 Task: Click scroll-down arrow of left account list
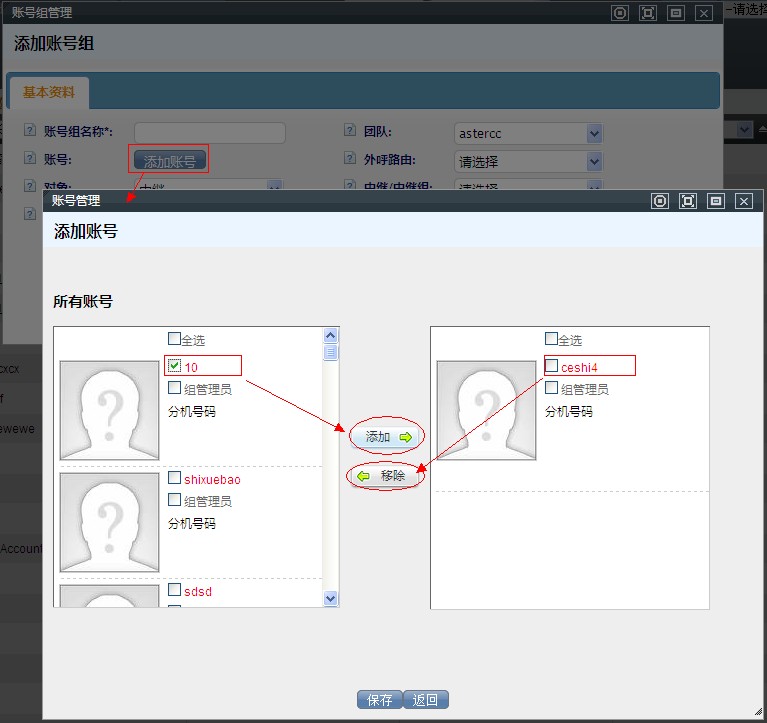pyautogui.click(x=331, y=597)
